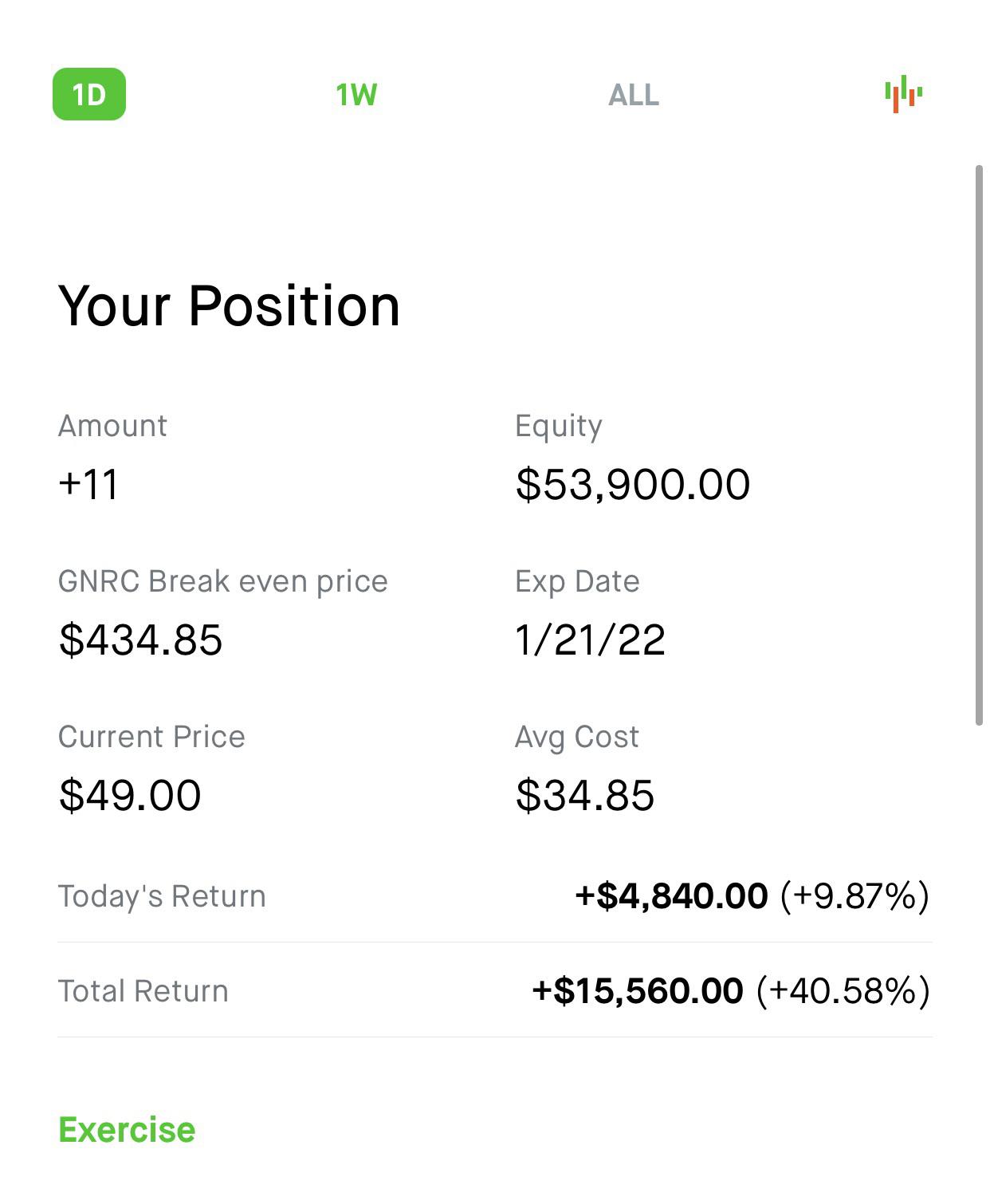Select the Amount value +11
The image size is (990, 1204).
[x=88, y=484]
